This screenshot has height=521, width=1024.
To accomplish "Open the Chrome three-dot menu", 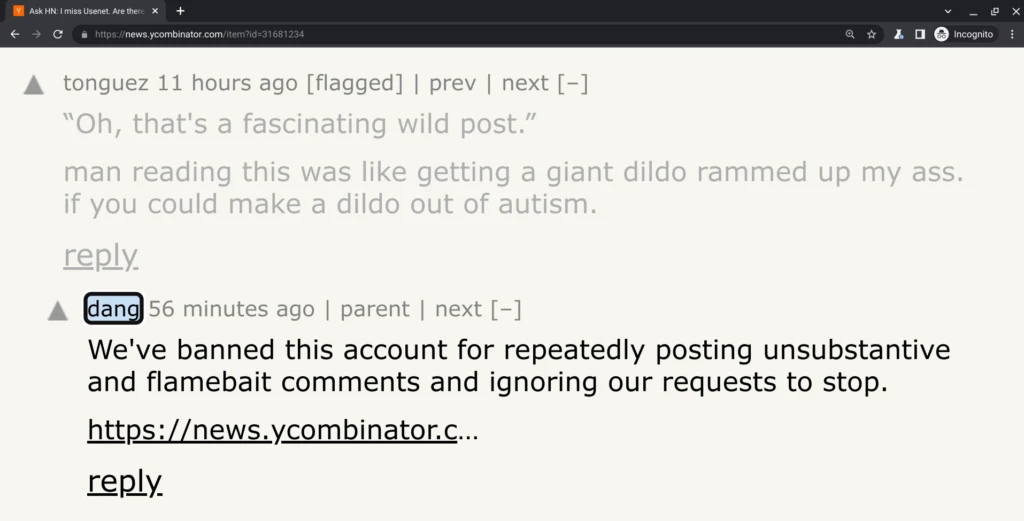I will click(x=1012, y=34).
